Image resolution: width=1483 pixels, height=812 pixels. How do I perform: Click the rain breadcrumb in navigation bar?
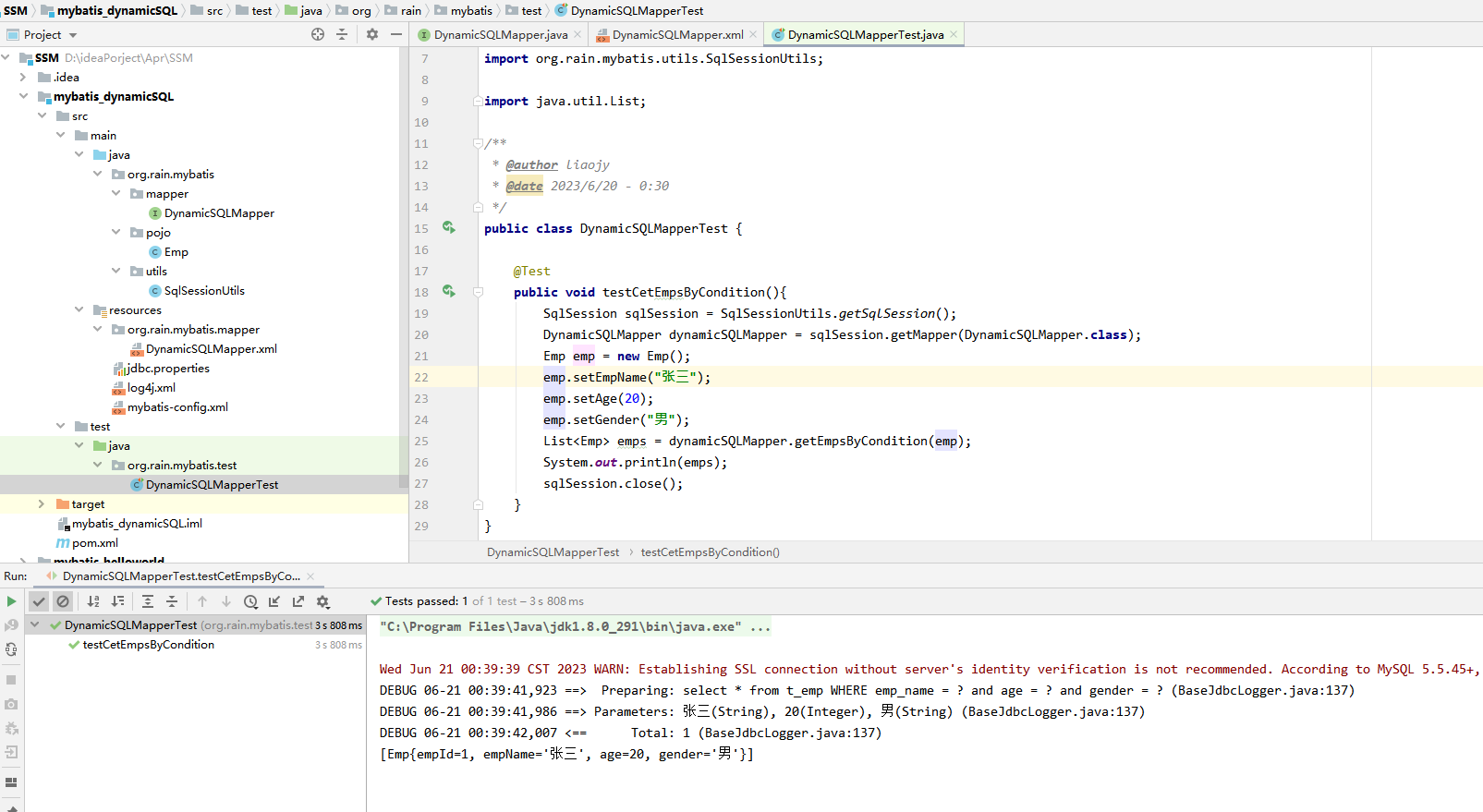tap(404, 11)
